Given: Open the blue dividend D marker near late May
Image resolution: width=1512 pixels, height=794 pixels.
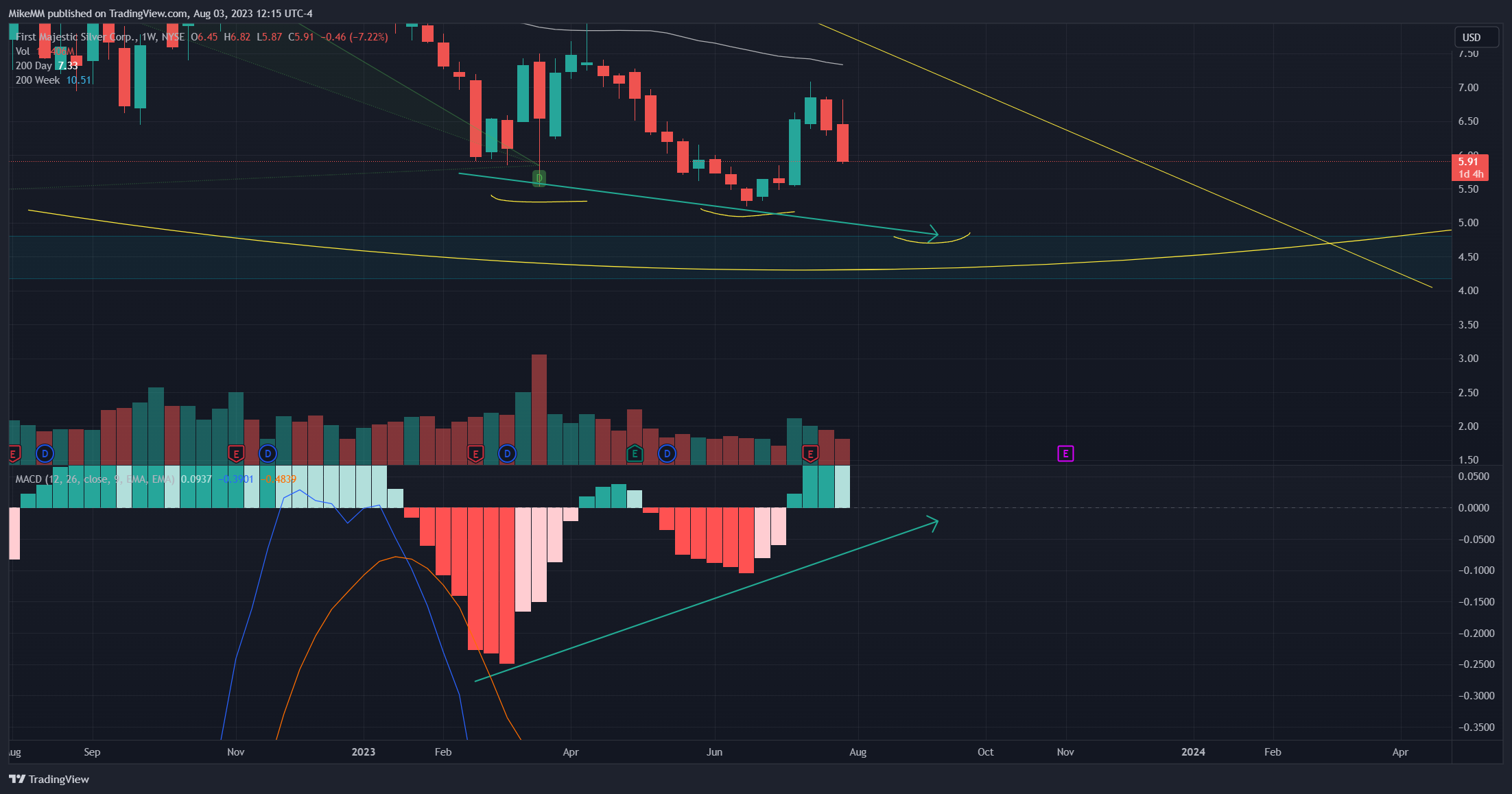Looking at the screenshot, I should coord(667,453).
